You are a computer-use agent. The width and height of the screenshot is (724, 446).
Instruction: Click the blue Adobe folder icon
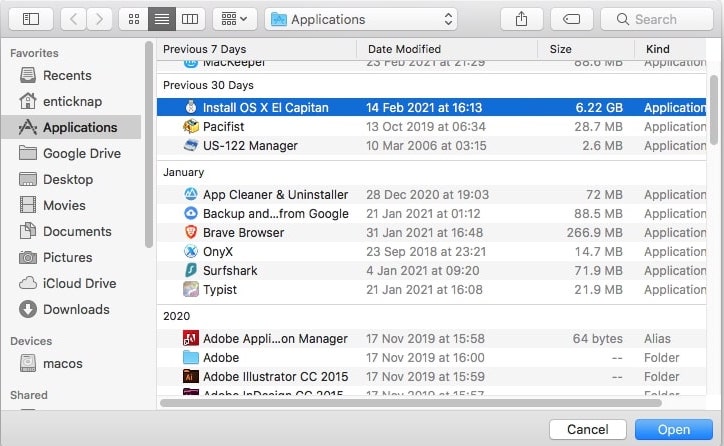(x=191, y=357)
